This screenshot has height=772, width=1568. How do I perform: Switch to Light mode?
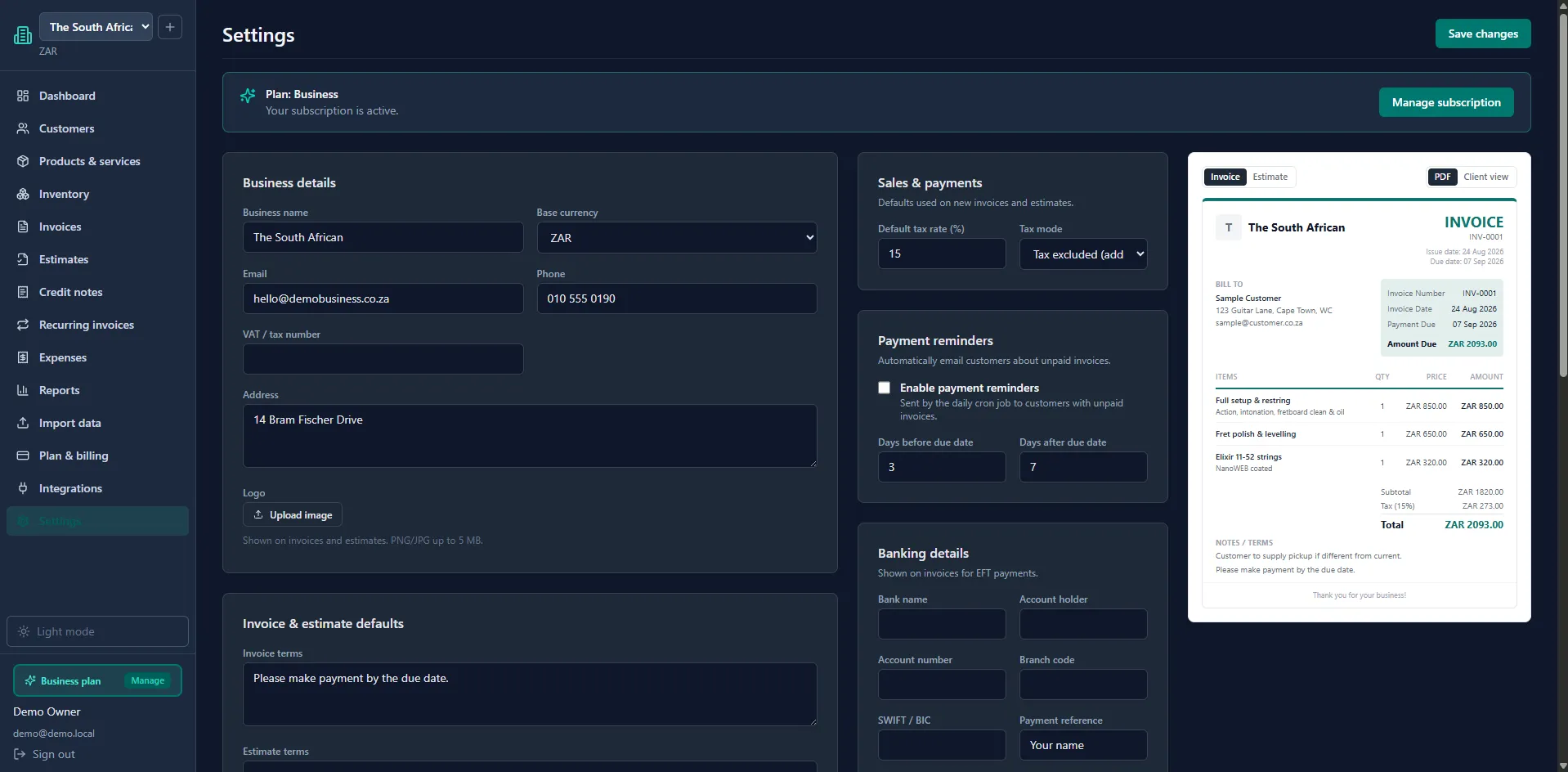tap(97, 631)
